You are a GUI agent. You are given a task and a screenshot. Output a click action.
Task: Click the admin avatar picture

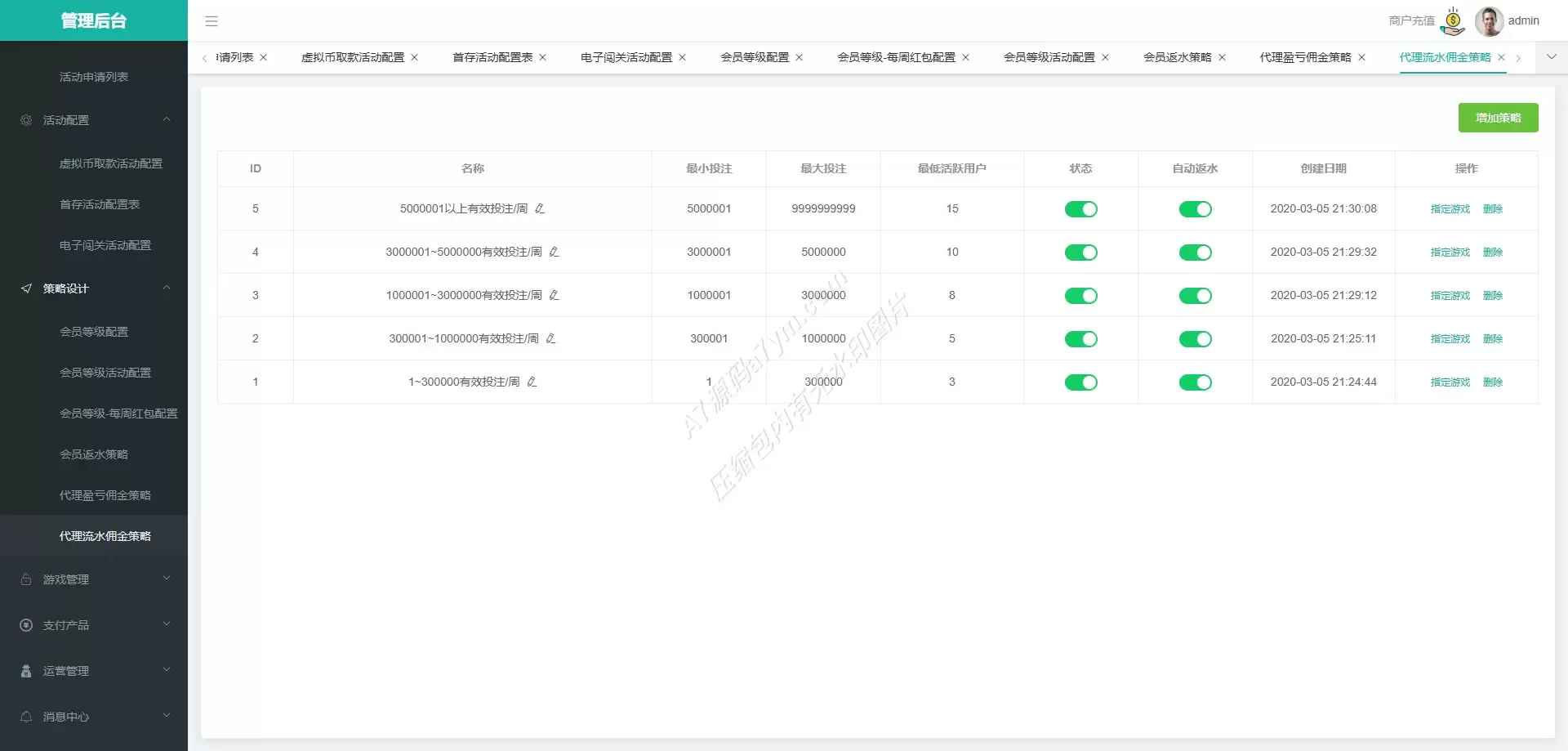pos(1489,21)
